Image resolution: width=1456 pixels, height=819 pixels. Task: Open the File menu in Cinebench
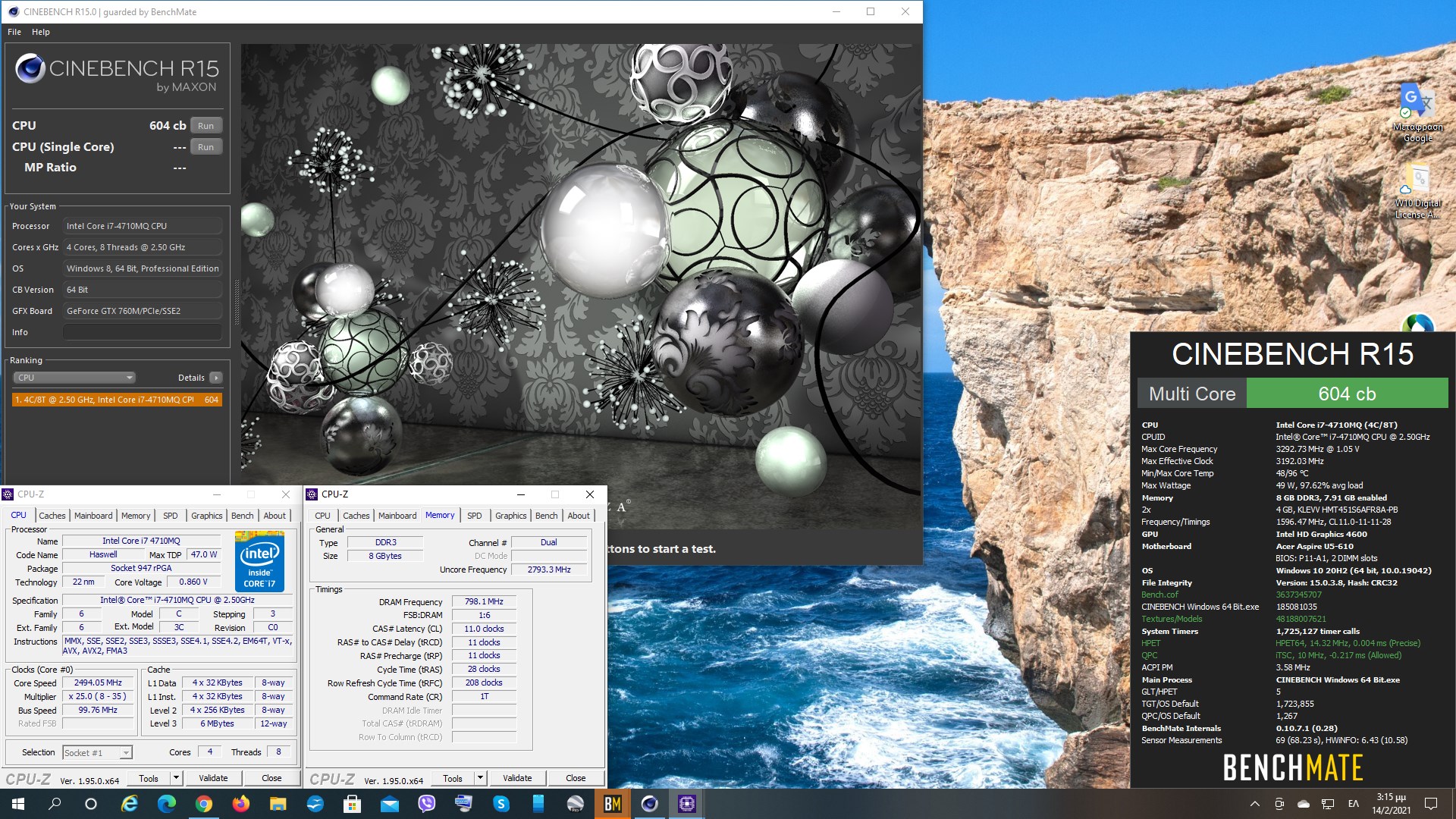point(14,32)
